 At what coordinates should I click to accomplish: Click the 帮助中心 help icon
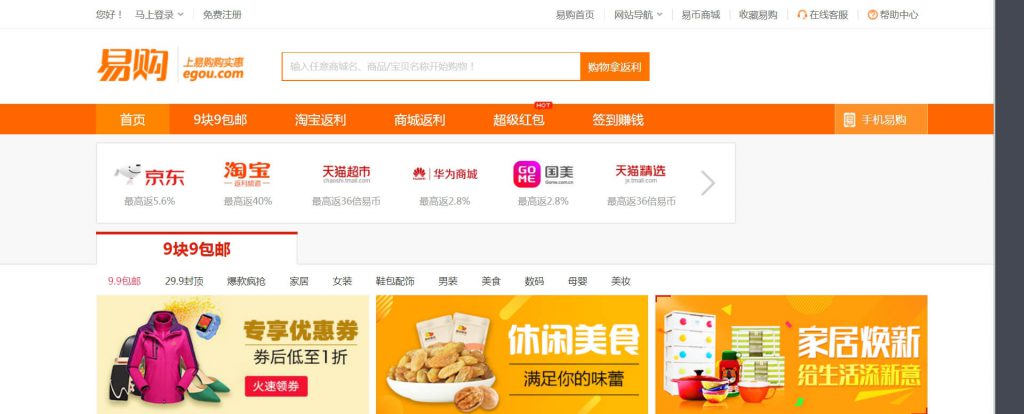tap(872, 14)
